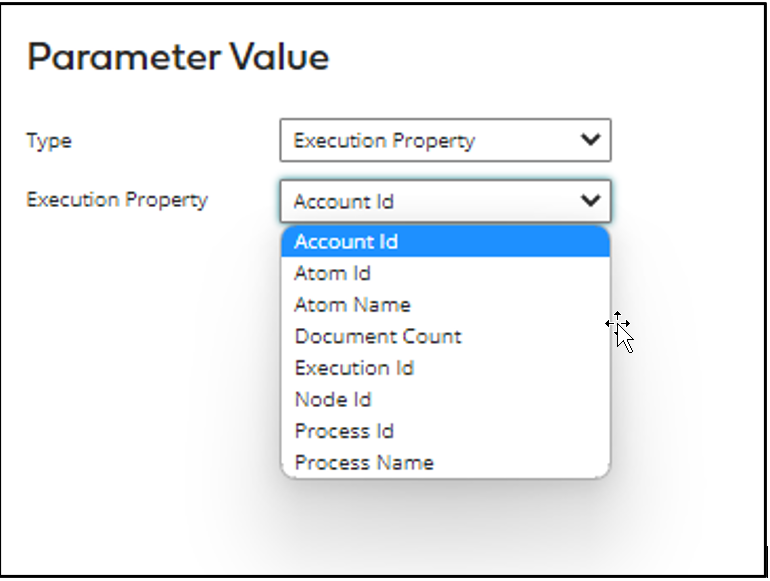This screenshot has width=770, height=581.
Task: Click the chevron arrow beside Account Id
Action: tap(590, 201)
